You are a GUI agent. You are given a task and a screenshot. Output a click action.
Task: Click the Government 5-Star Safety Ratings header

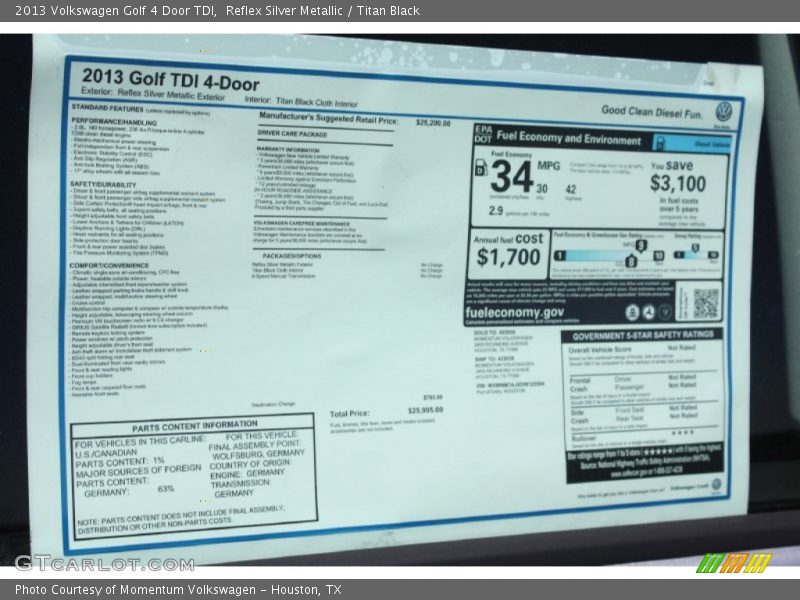[x=643, y=335]
